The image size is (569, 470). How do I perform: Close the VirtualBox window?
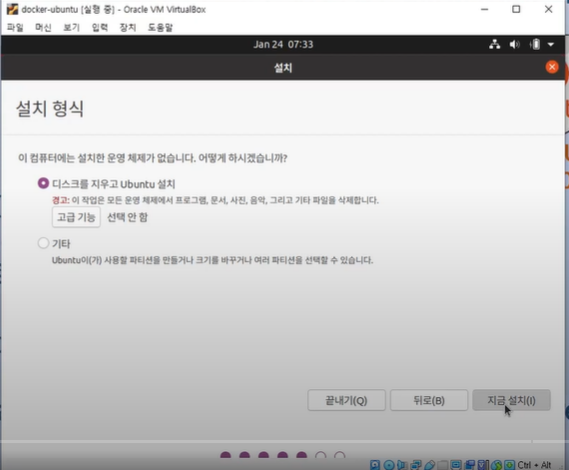point(548,9)
